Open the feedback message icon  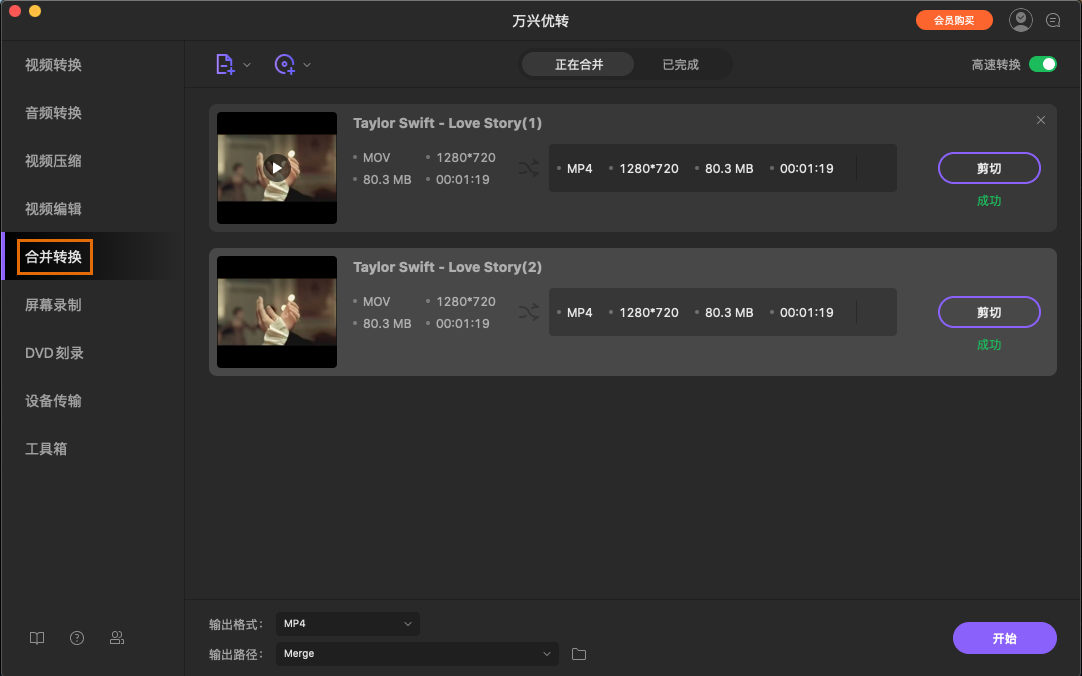coord(1053,20)
